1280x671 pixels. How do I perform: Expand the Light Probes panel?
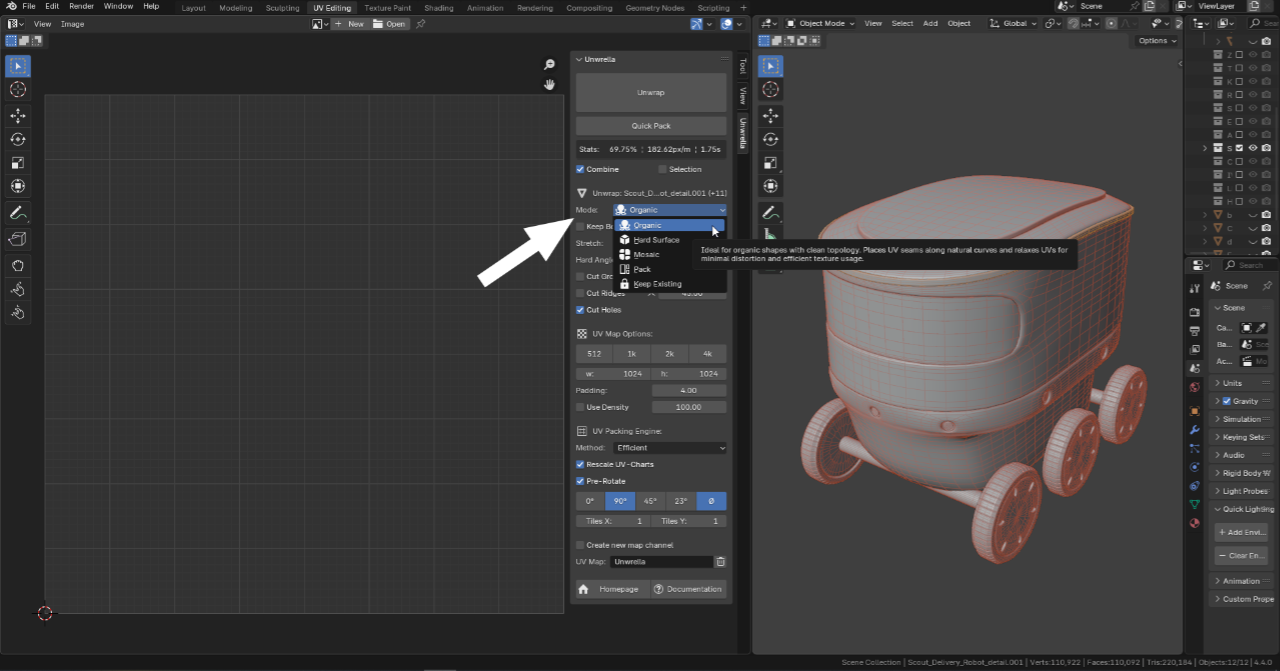(1241, 491)
